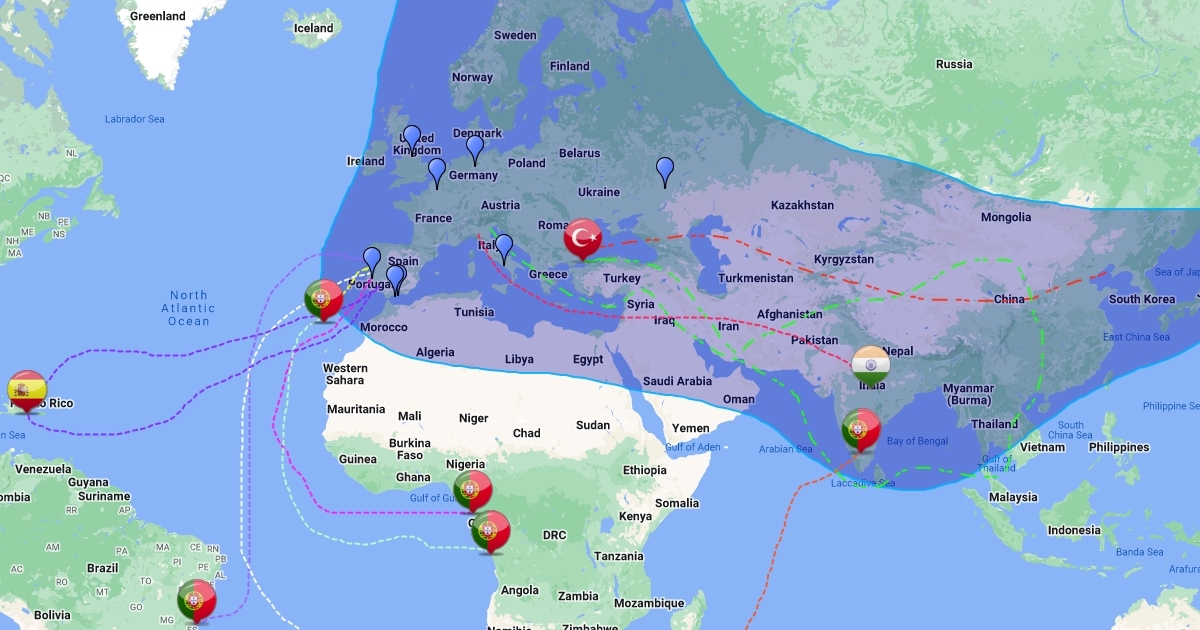Click the blue pin east of Ukraine
1200x630 pixels.
tap(665, 172)
